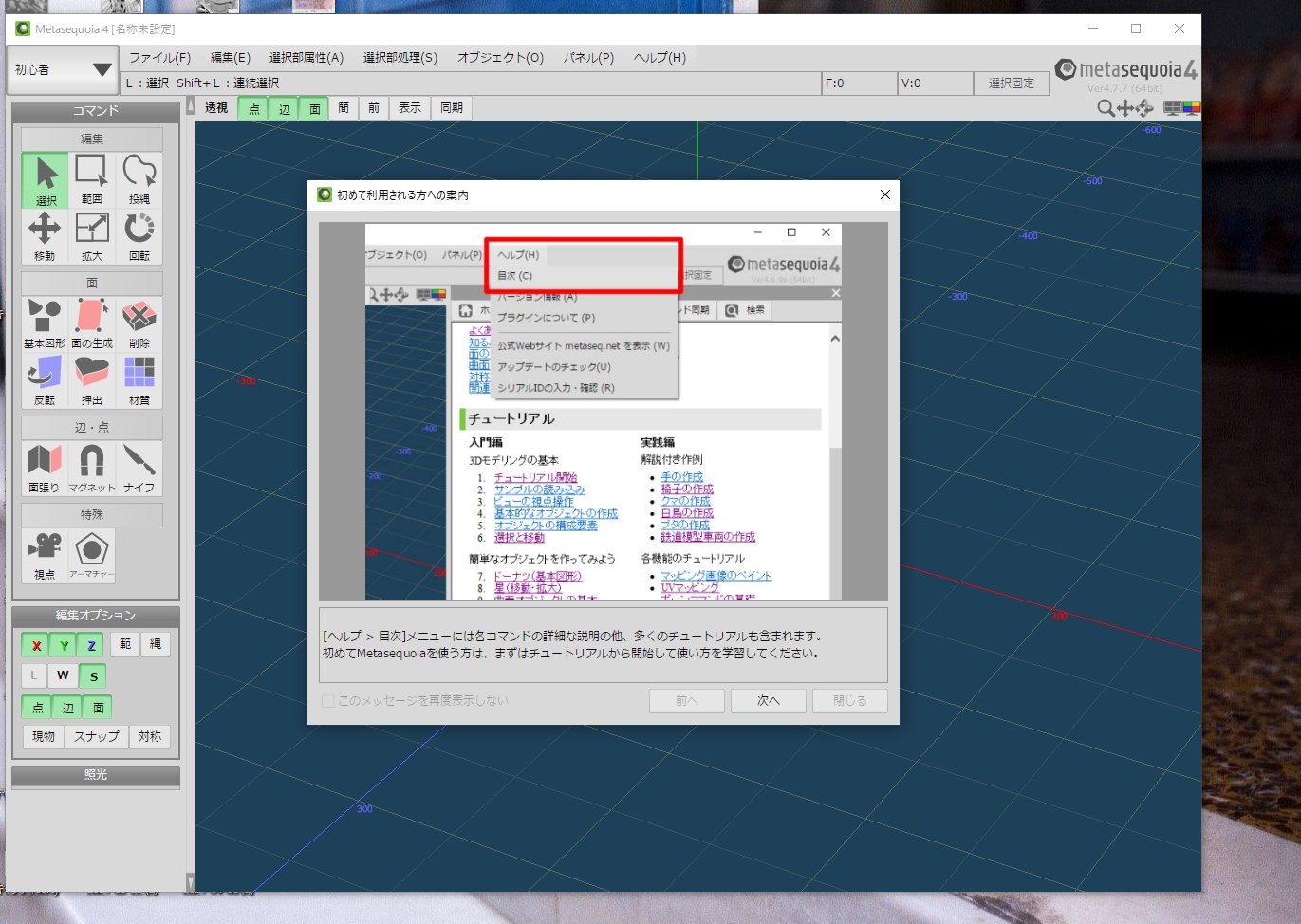Click the 選択固定 button
Viewport: 1301px width, 924px height.
click(x=1012, y=83)
